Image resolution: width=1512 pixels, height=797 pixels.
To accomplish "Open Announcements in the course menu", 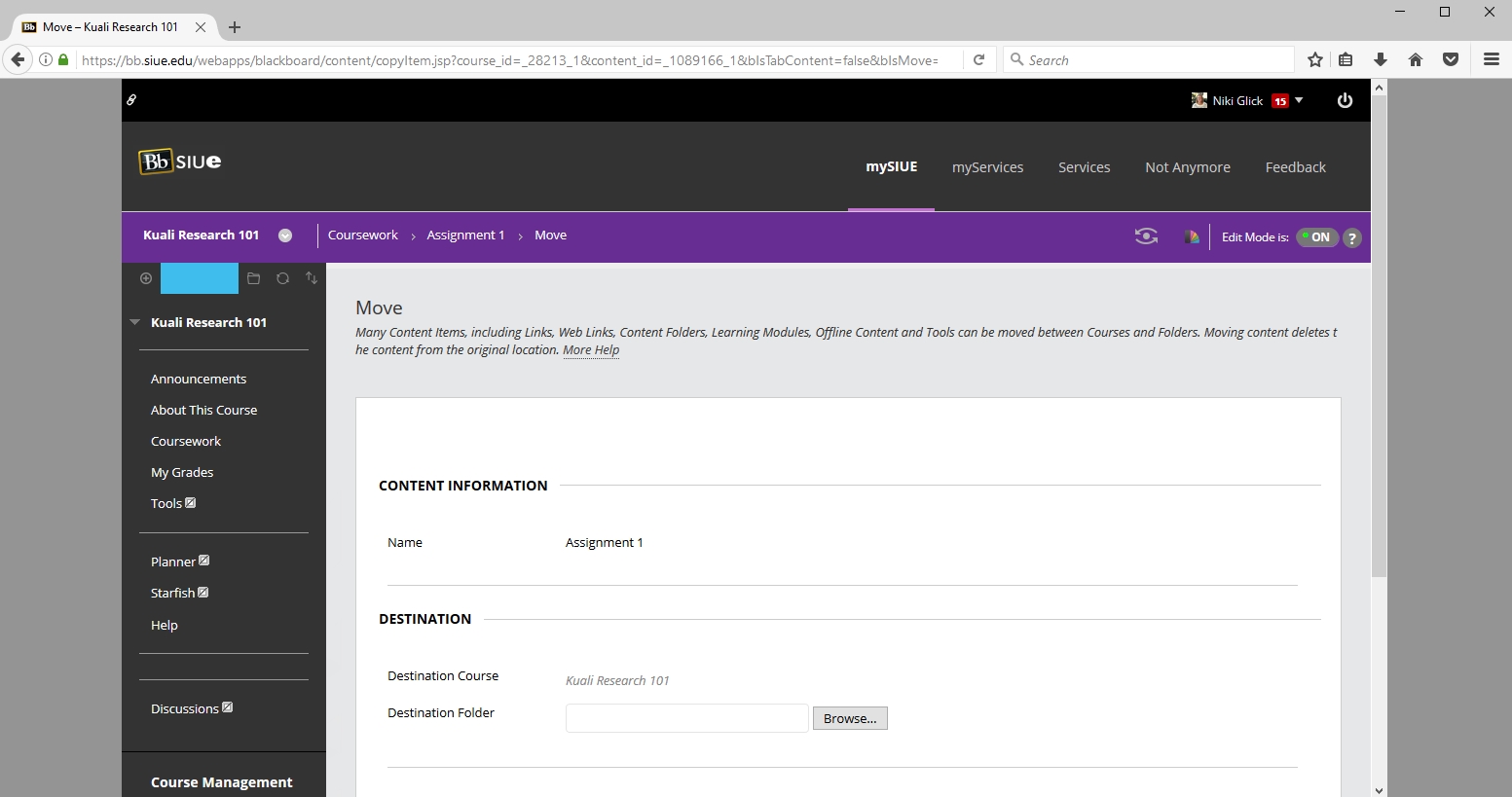I will click(x=199, y=379).
